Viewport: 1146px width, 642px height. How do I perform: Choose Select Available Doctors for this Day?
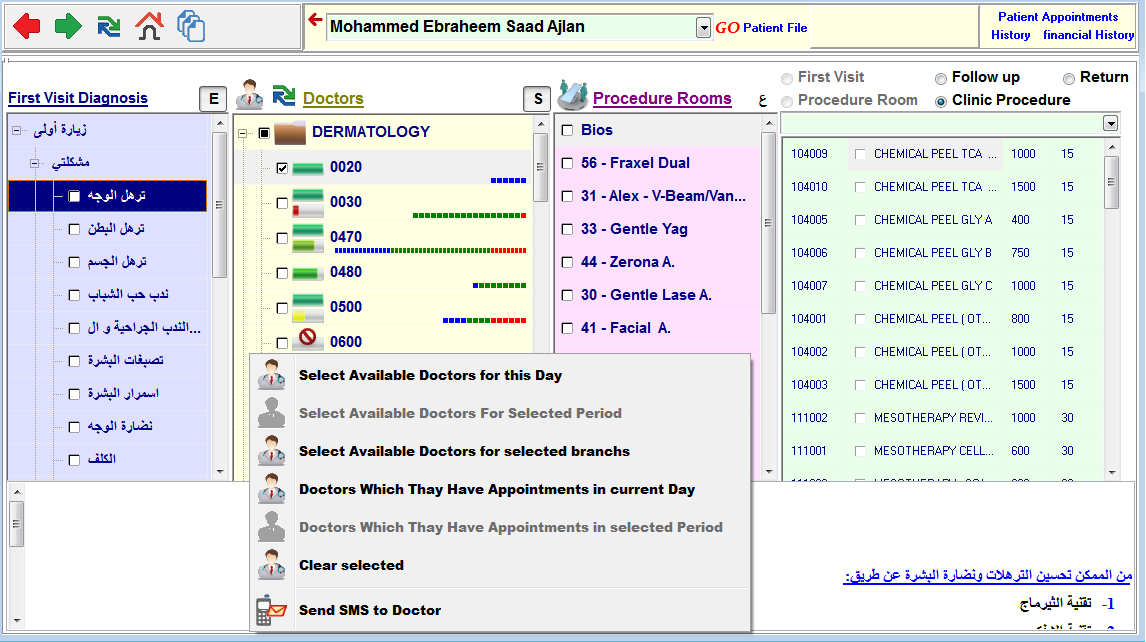click(x=430, y=376)
